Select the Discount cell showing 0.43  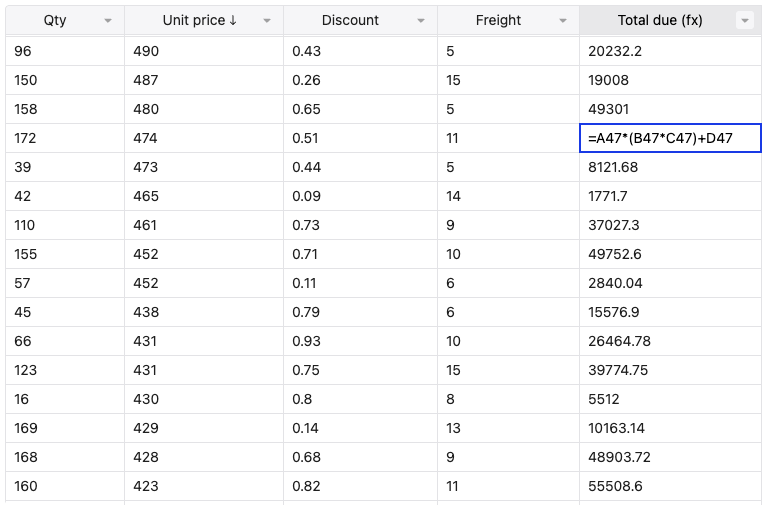[x=361, y=51]
